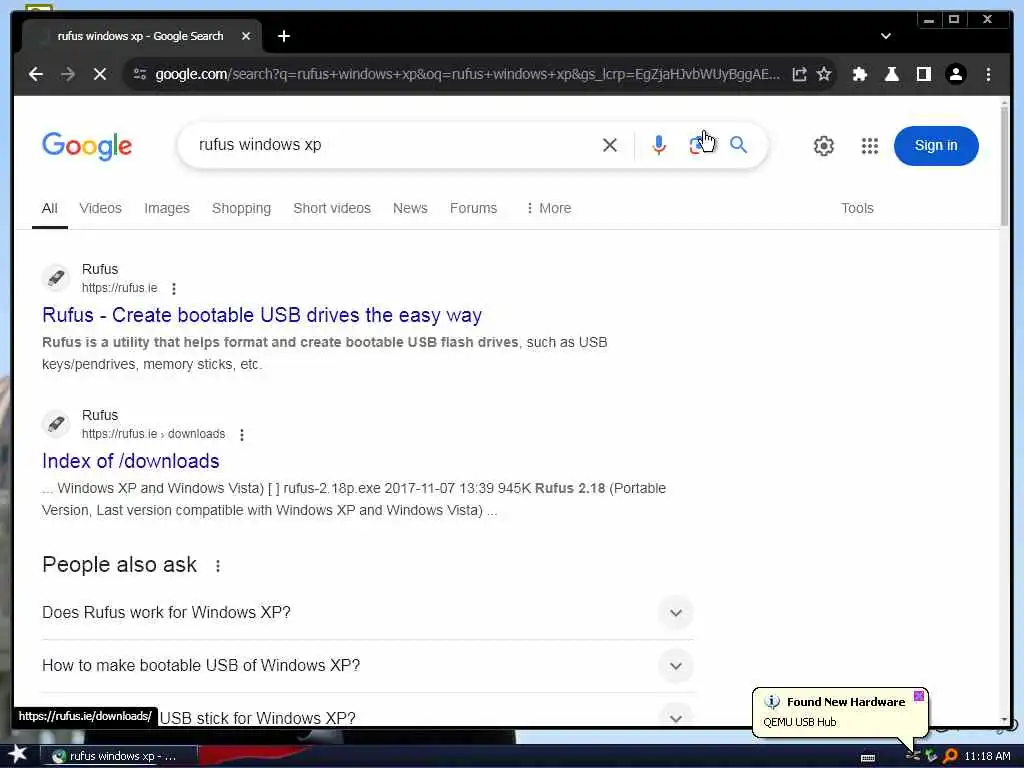
Task: Open about-this-result menu for rufus.ie downloads
Action: 242,435
